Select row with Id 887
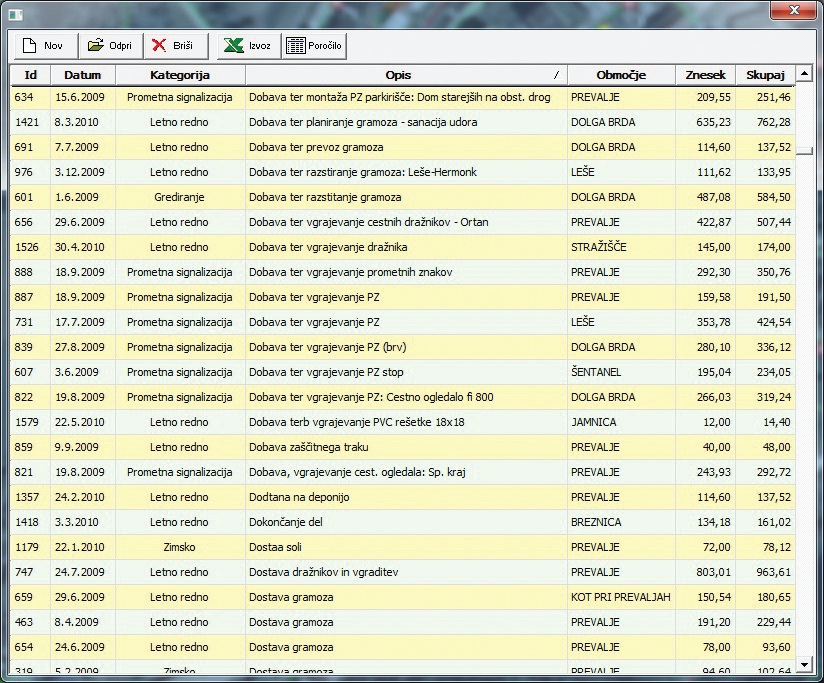This screenshot has height=683, width=824. 403,297
